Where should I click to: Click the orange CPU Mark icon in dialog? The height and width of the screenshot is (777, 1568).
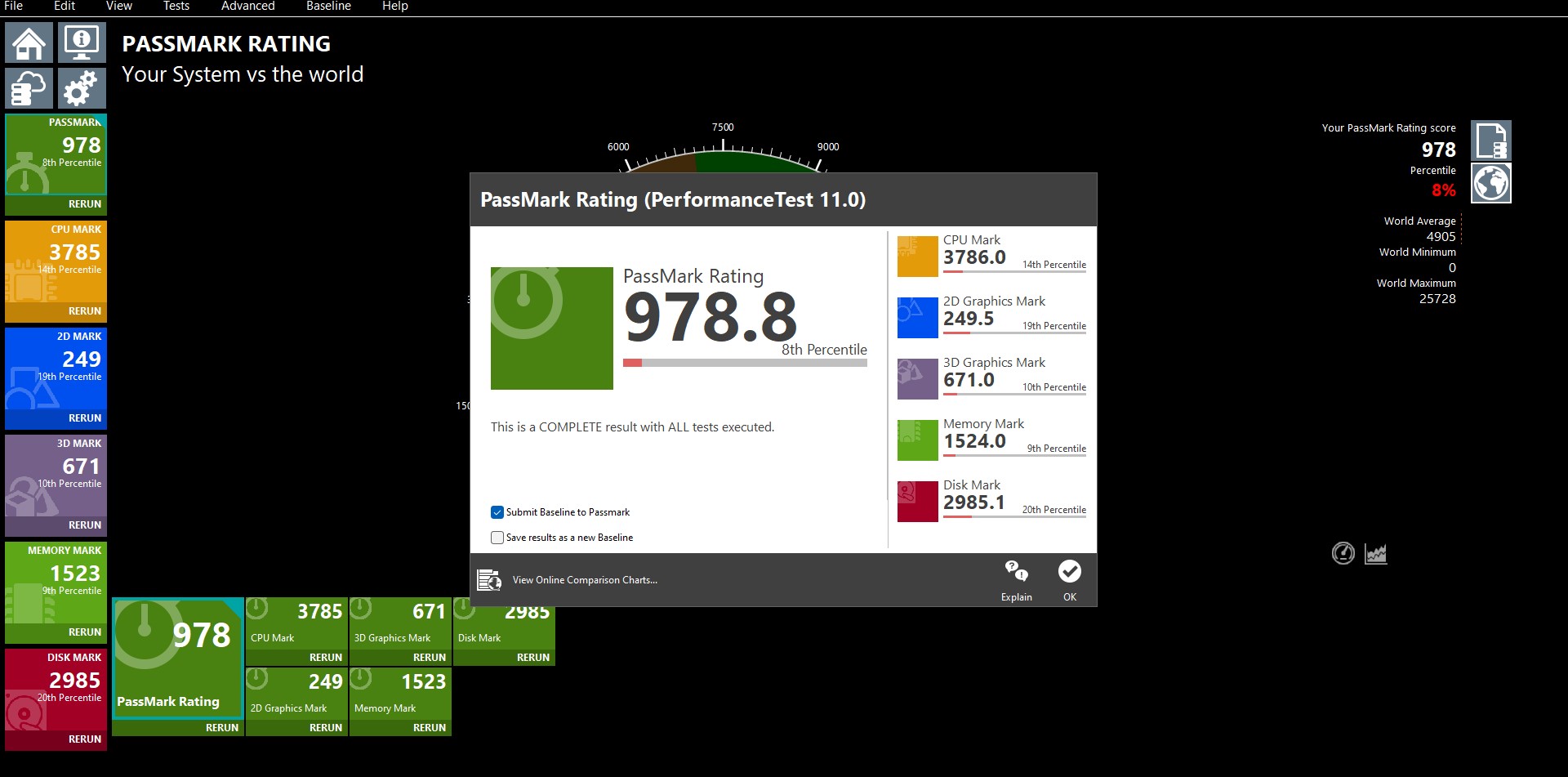point(918,257)
